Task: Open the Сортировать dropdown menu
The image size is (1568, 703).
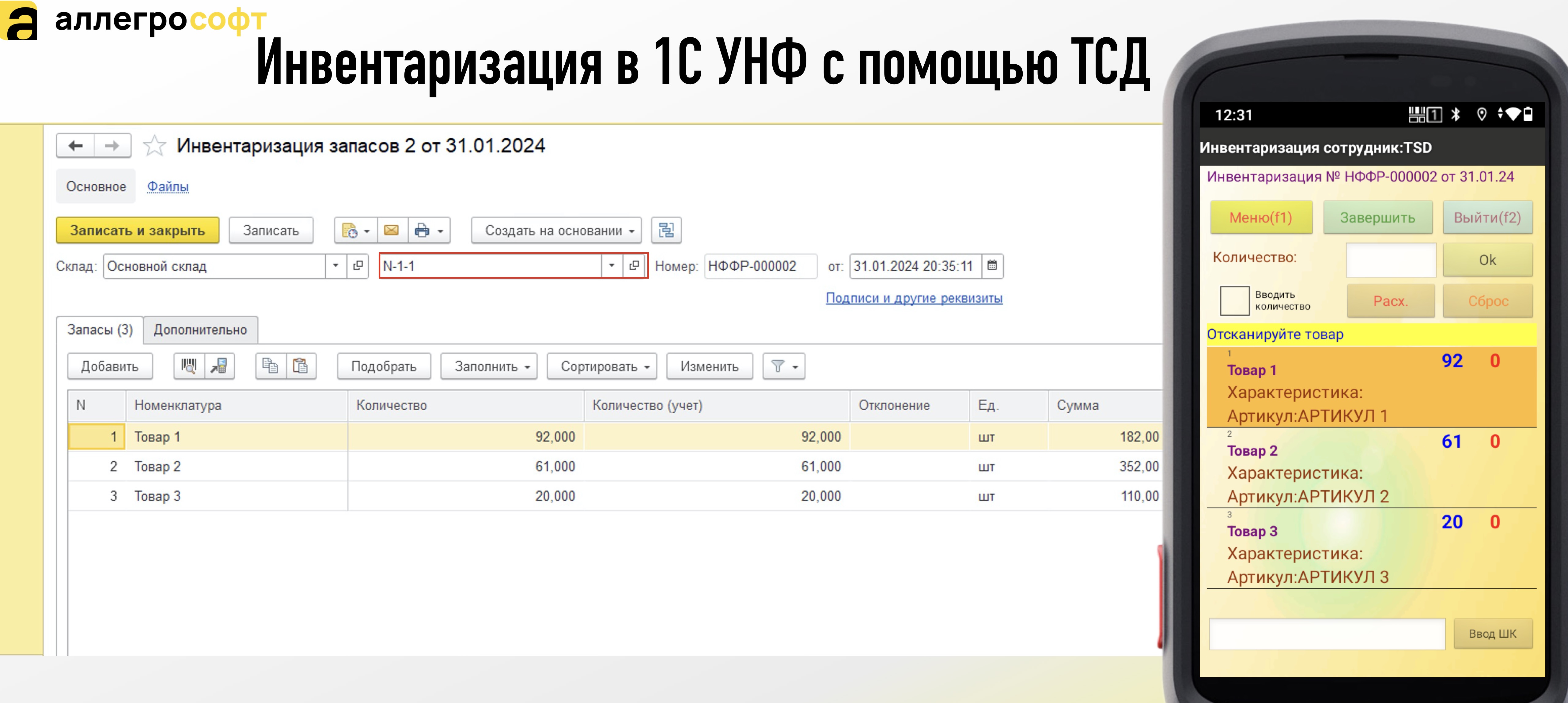Action: pyautogui.click(x=601, y=366)
